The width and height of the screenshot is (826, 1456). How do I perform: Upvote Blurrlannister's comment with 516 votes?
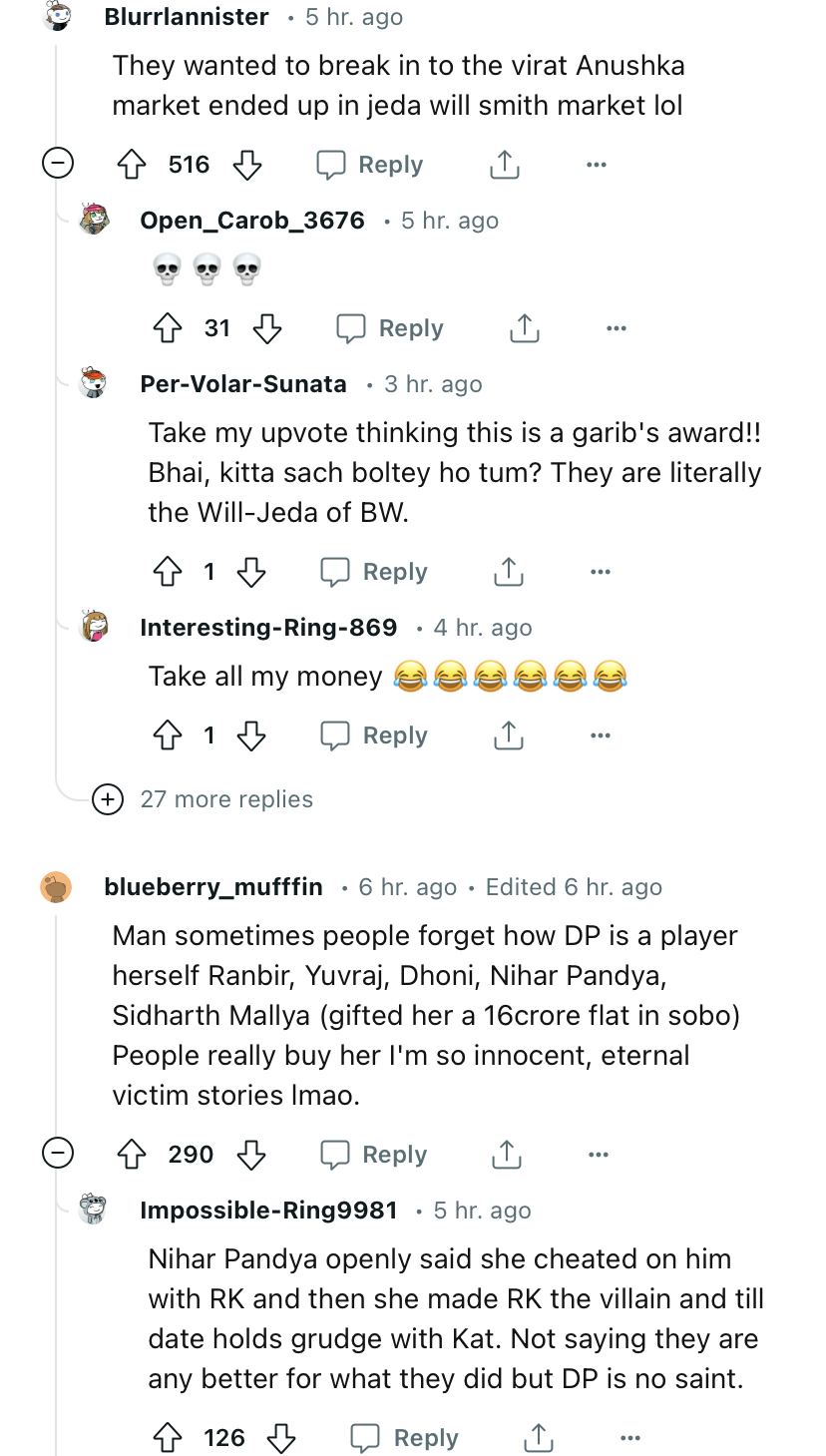(133, 165)
